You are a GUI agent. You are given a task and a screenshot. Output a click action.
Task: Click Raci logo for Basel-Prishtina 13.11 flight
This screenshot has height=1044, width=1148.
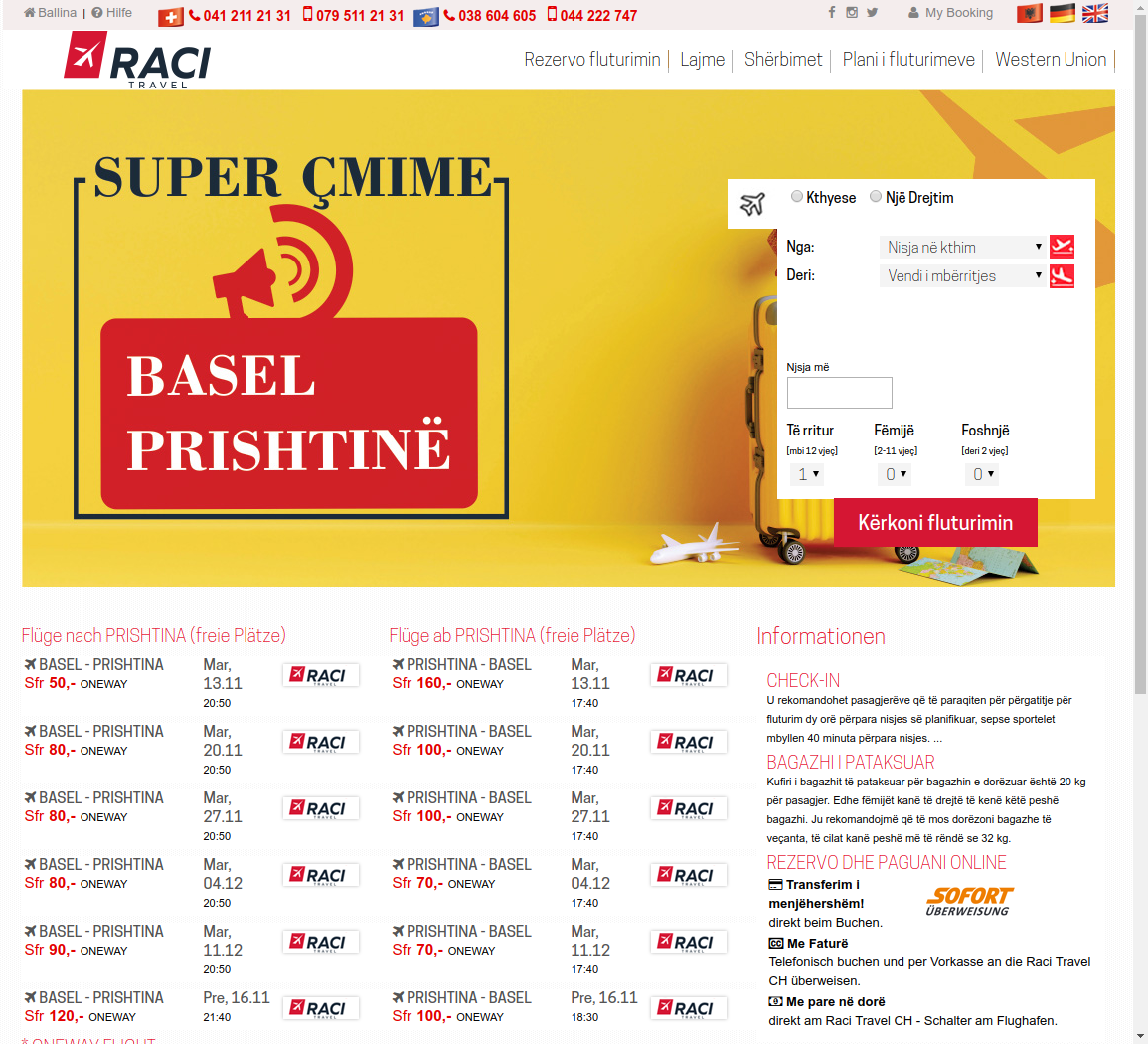point(321,675)
